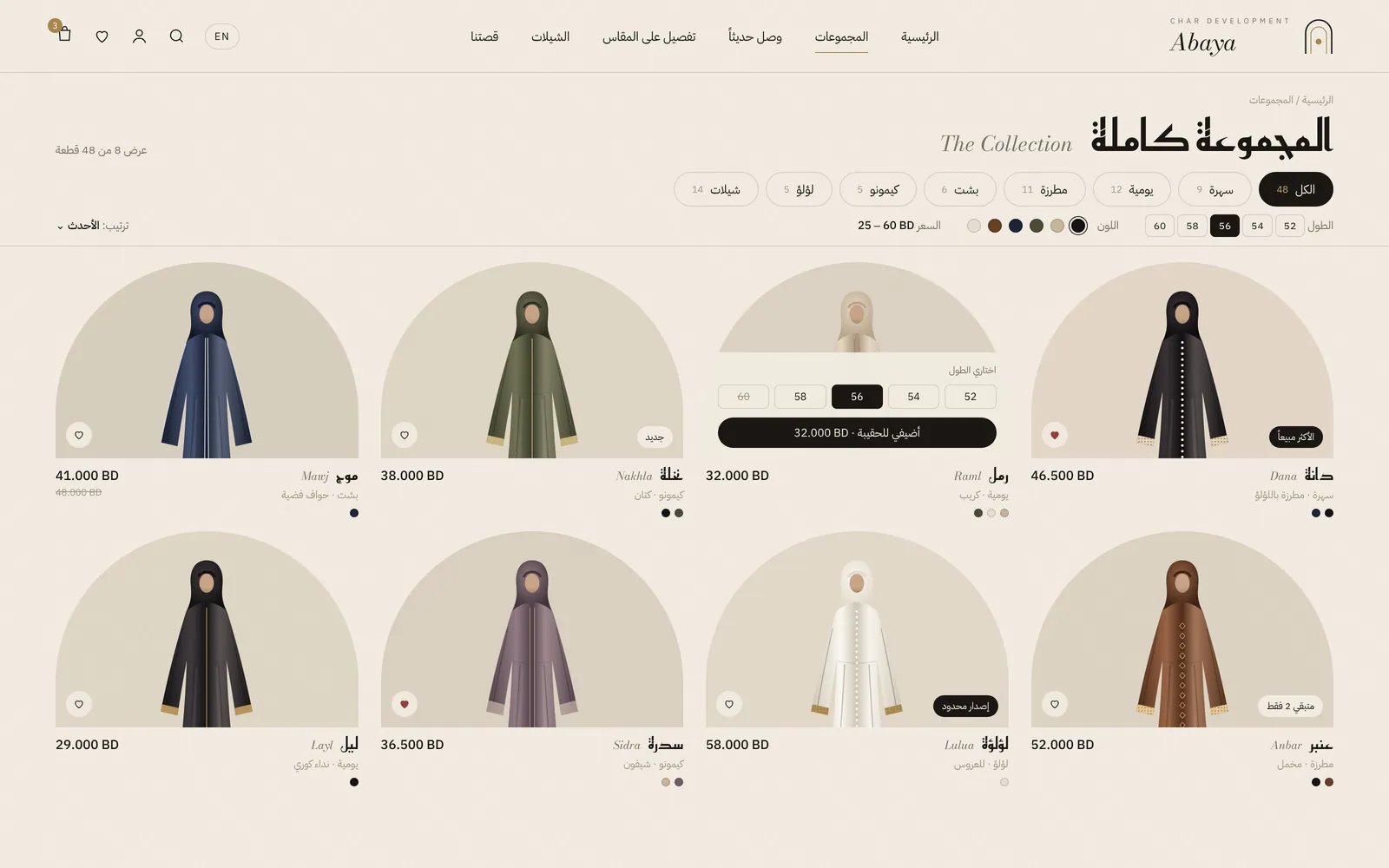Select brown color filter swatch

point(995,226)
